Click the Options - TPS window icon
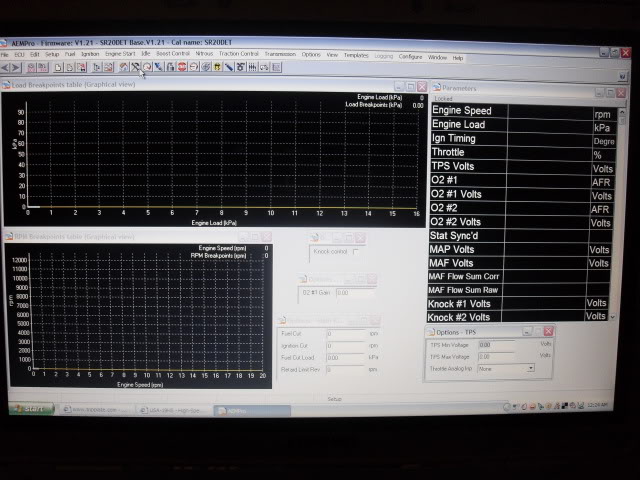Image resolution: width=640 pixels, height=480 pixels. (x=431, y=333)
